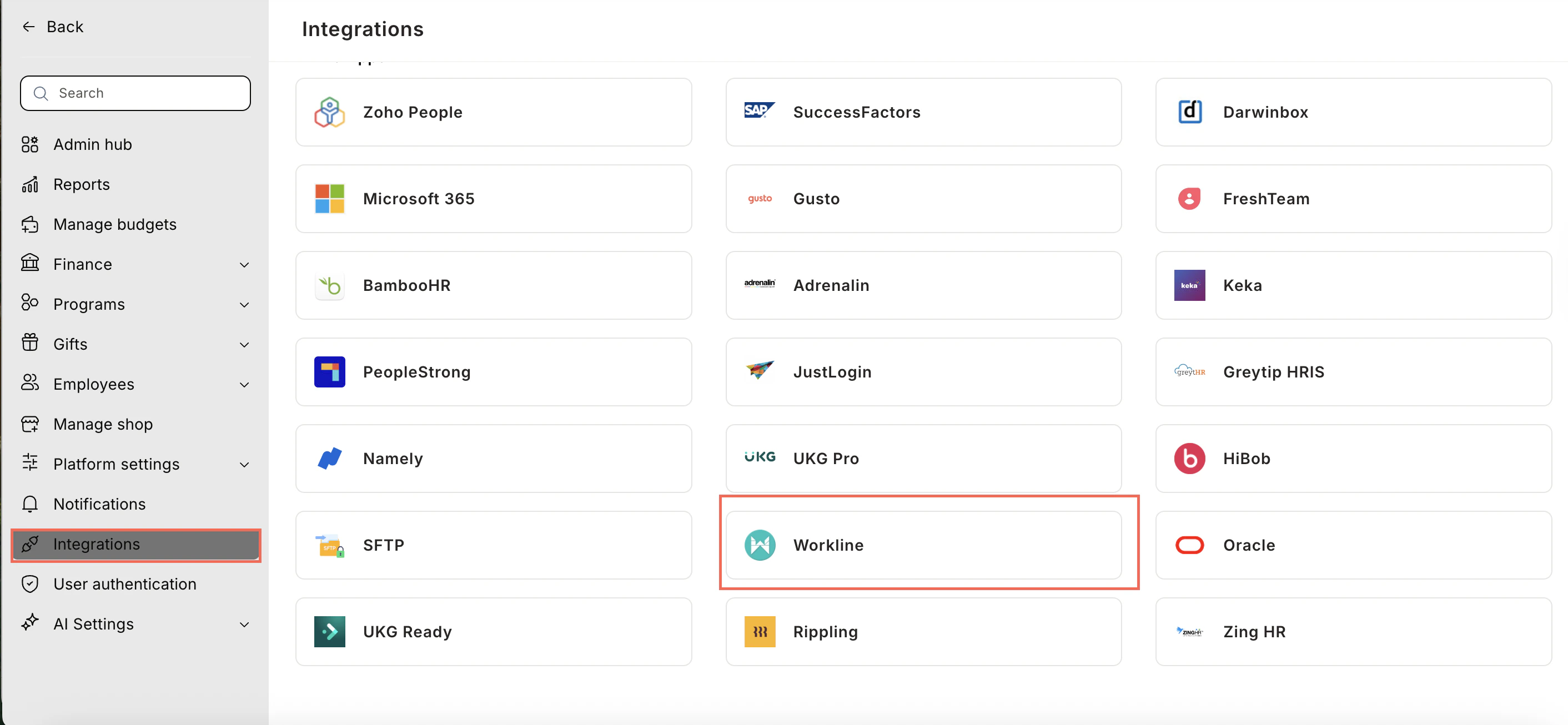Select Integrations in the sidebar
The height and width of the screenshot is (725, 1568).
click(x=135, y=544)
